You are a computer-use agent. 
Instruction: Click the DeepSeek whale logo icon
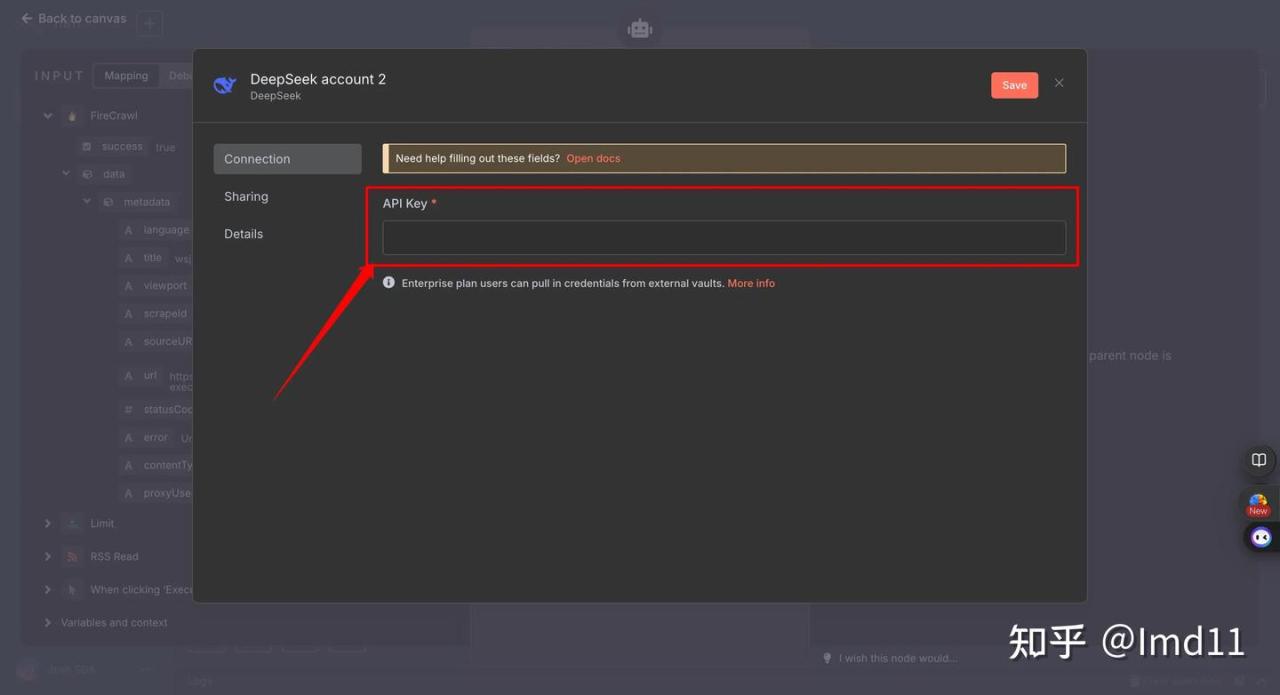[x=225, y=86]
